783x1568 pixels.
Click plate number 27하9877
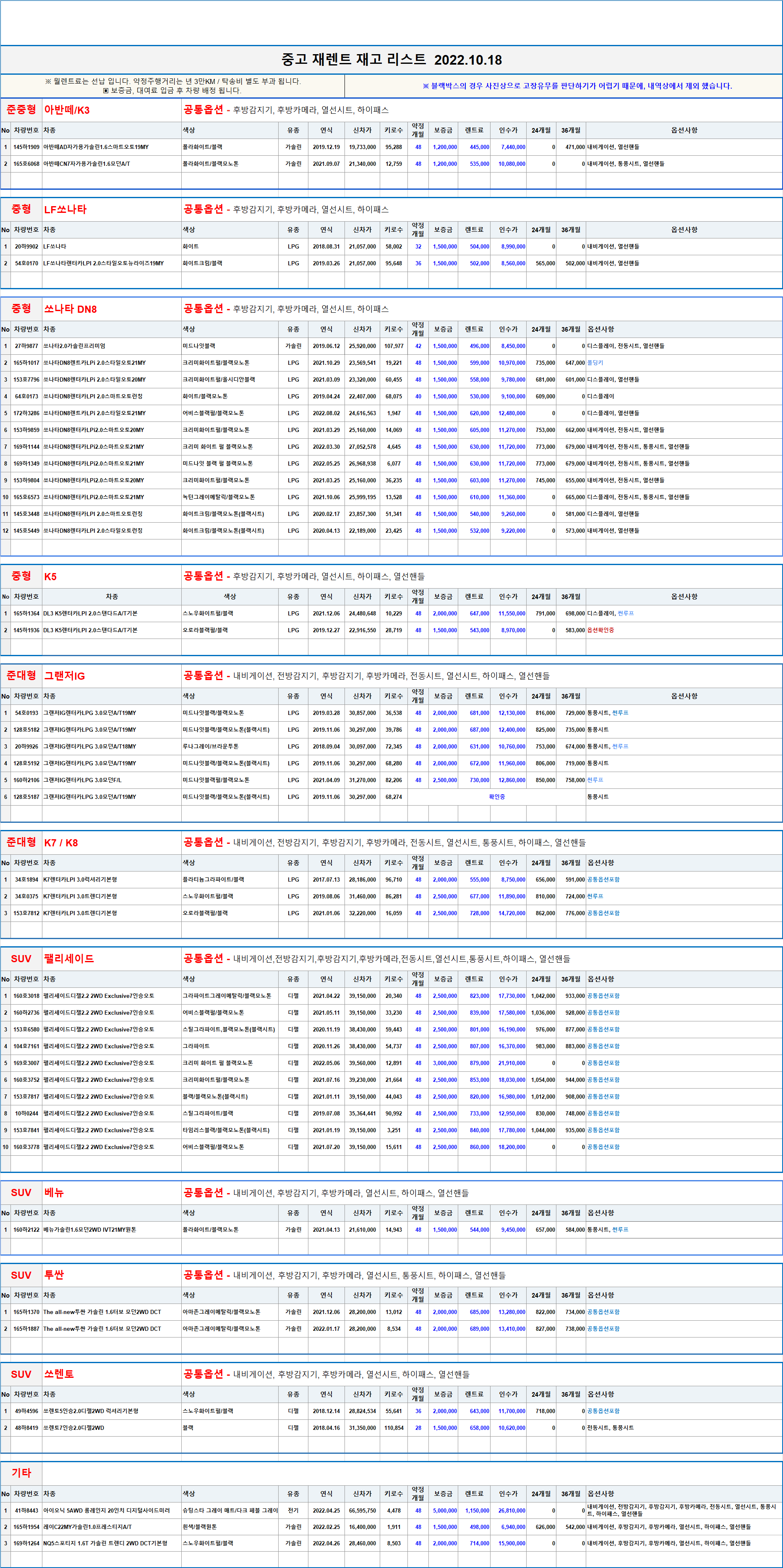[26, 346]
